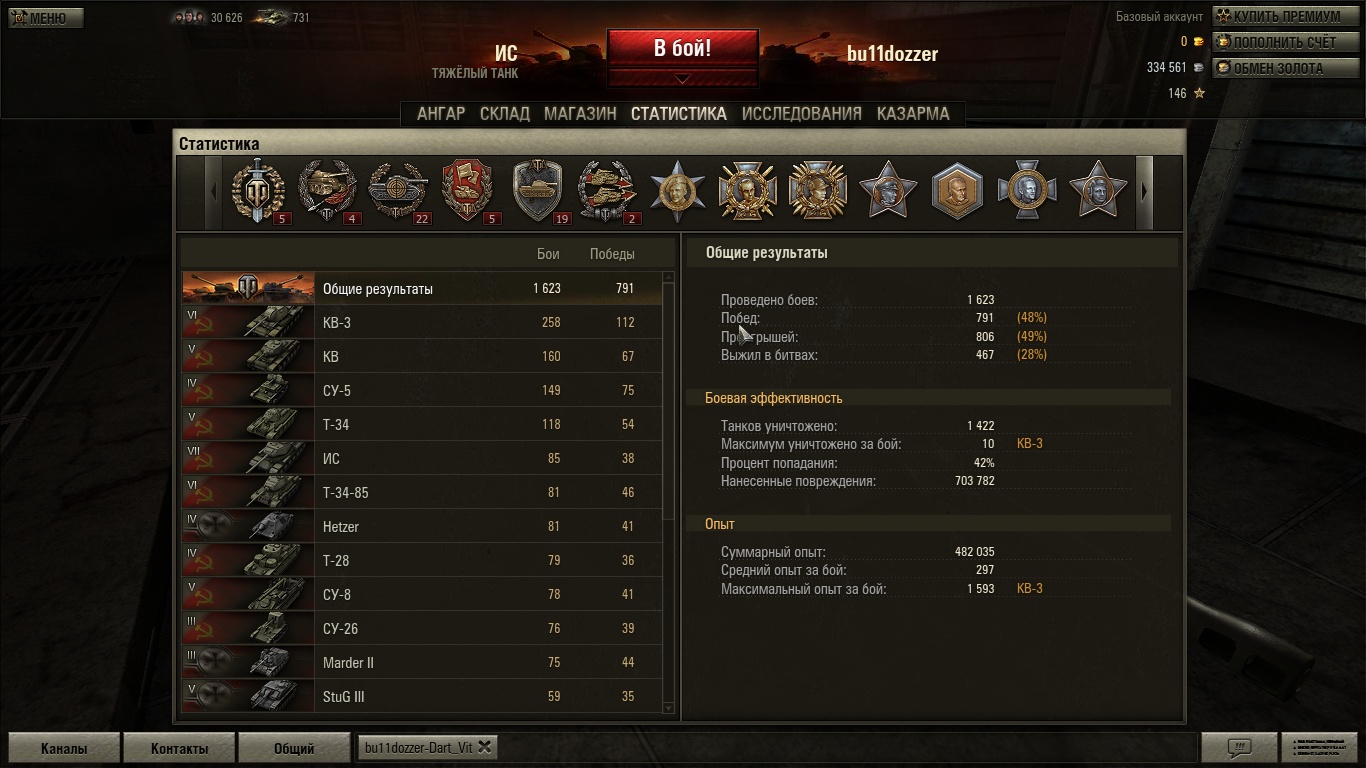Open the Контакты button at bottom
Viewport: 1366px width, 768px height.
(180, 748)
